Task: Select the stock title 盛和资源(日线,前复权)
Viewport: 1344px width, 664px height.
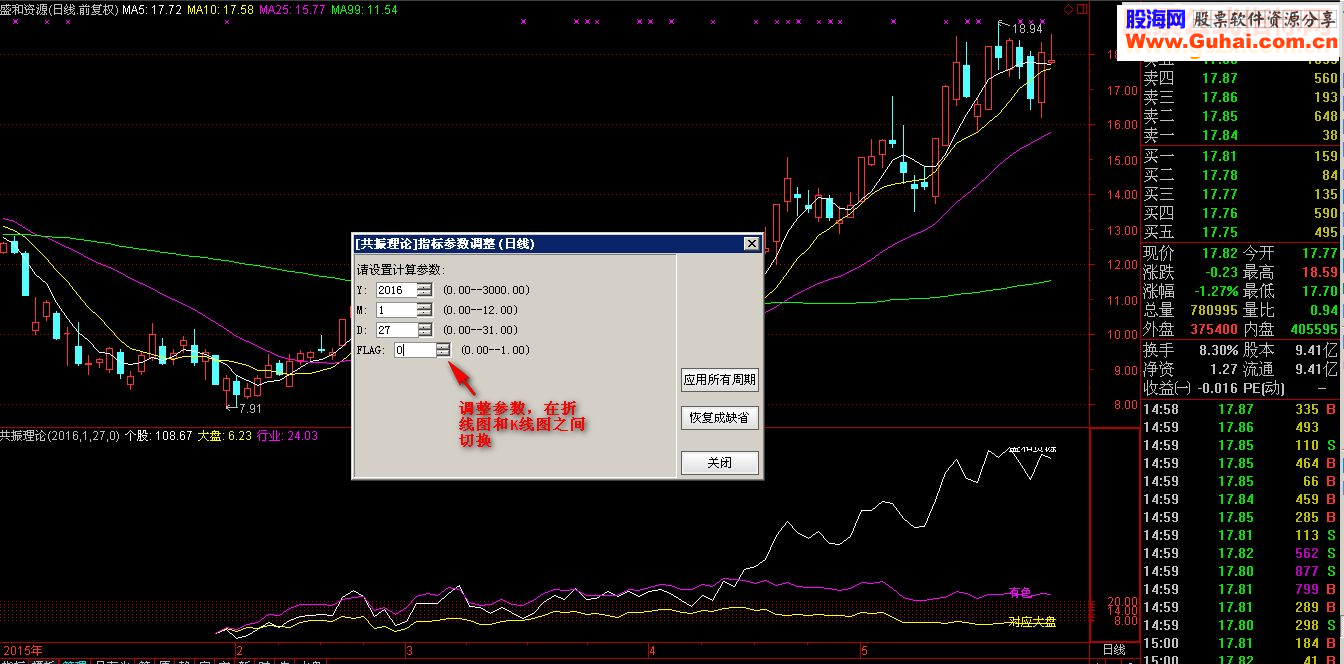Action: [x=59, y=9]
